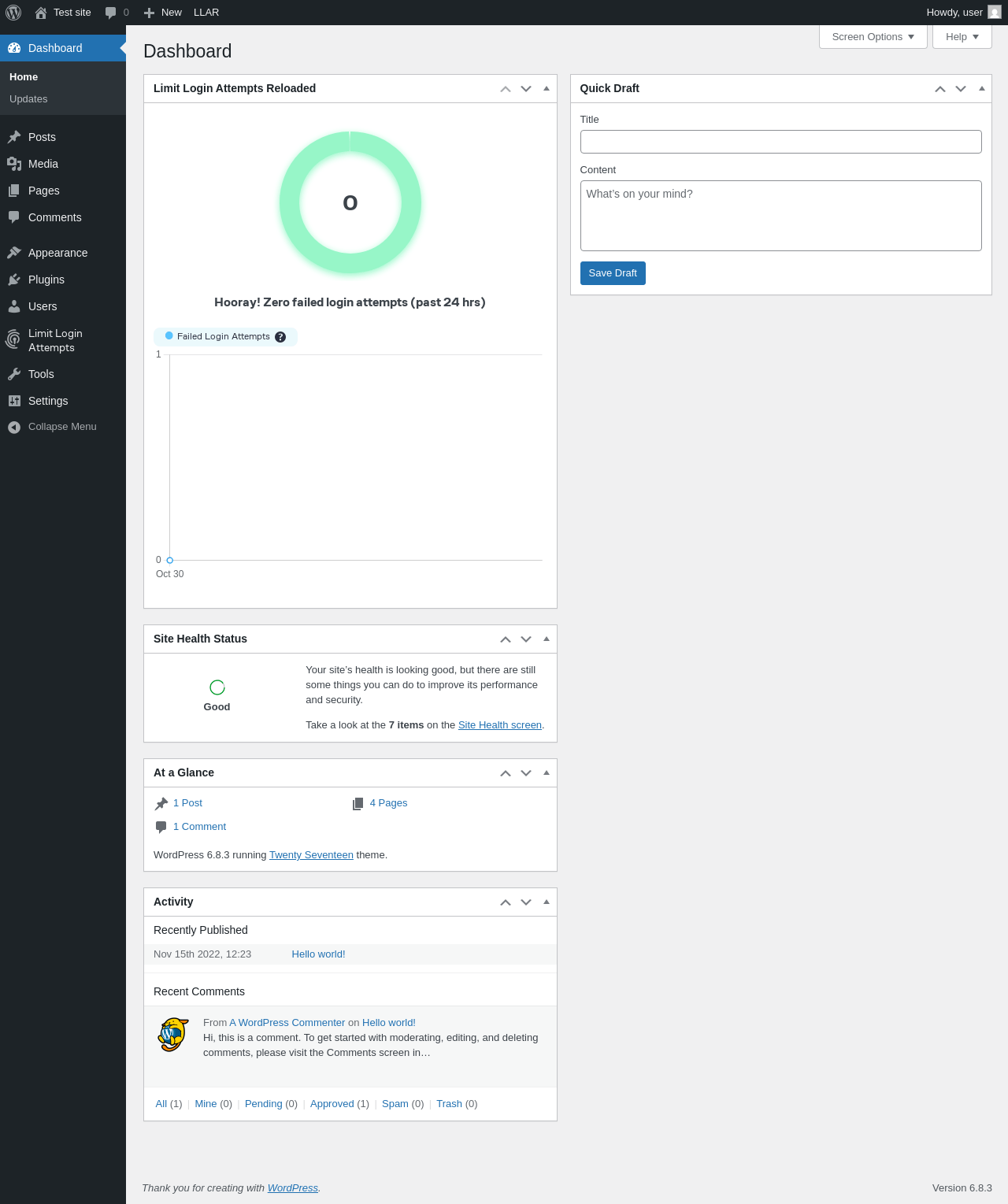Click the comment icon beside 1 Comment
Viewport: 1008px width, 1204px height.
click(161, 827)
